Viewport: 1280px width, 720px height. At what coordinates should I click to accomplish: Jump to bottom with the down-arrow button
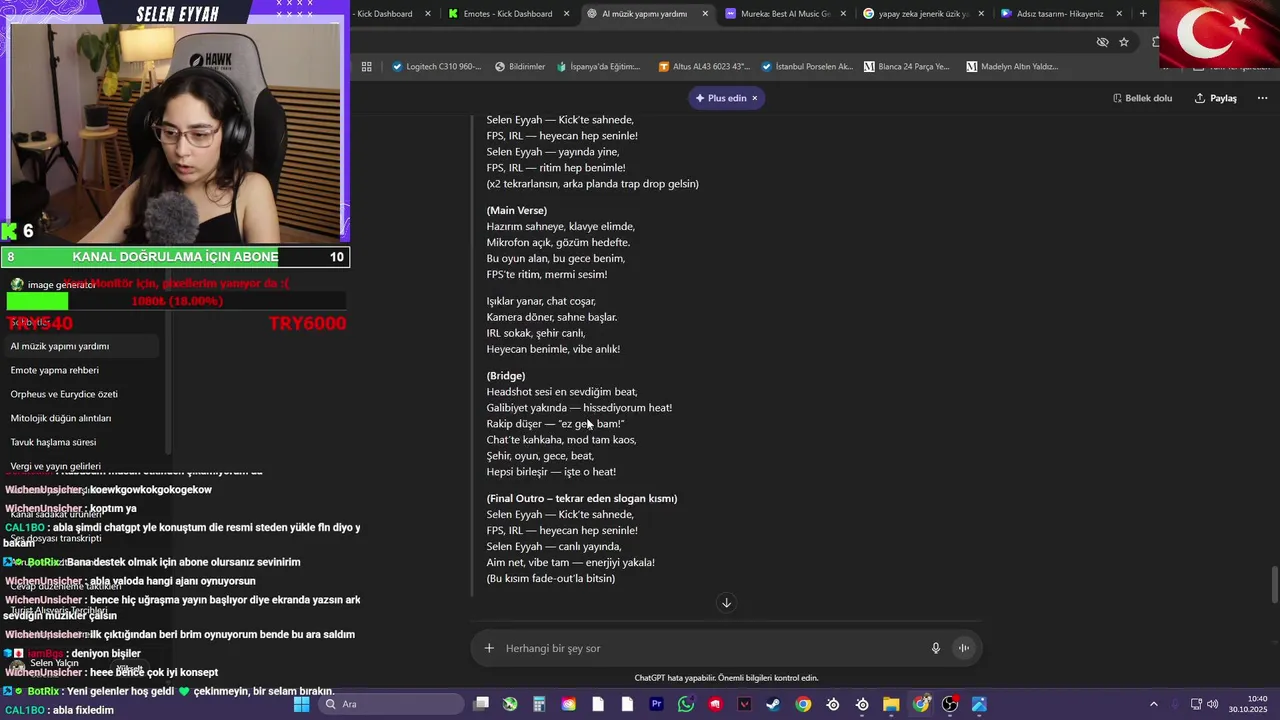click(x=727, y=602)
